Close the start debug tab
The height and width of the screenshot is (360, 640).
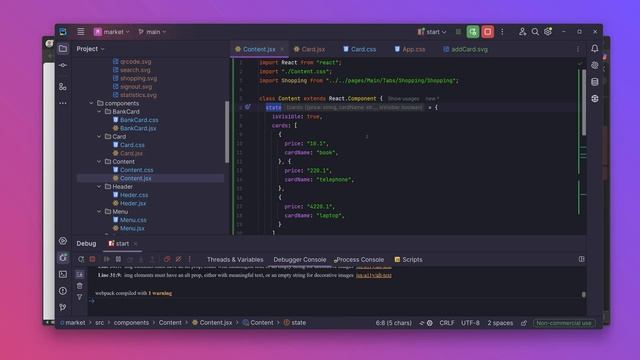(135, 244)
